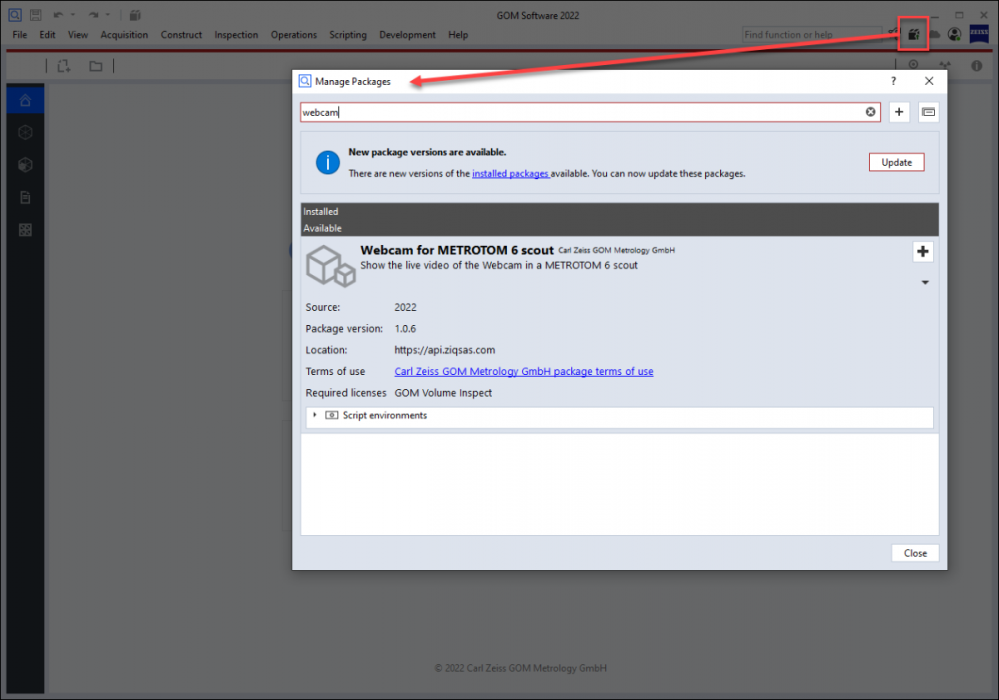
Task: Open the Inspection menu
Action: click(236, 35)
